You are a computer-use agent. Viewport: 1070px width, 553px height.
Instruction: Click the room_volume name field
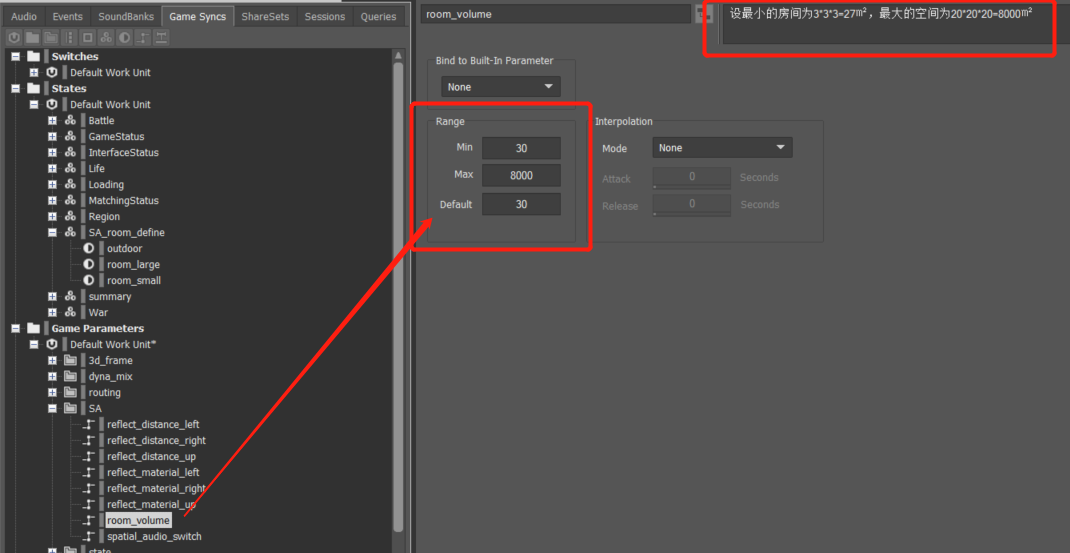(555, 14)
